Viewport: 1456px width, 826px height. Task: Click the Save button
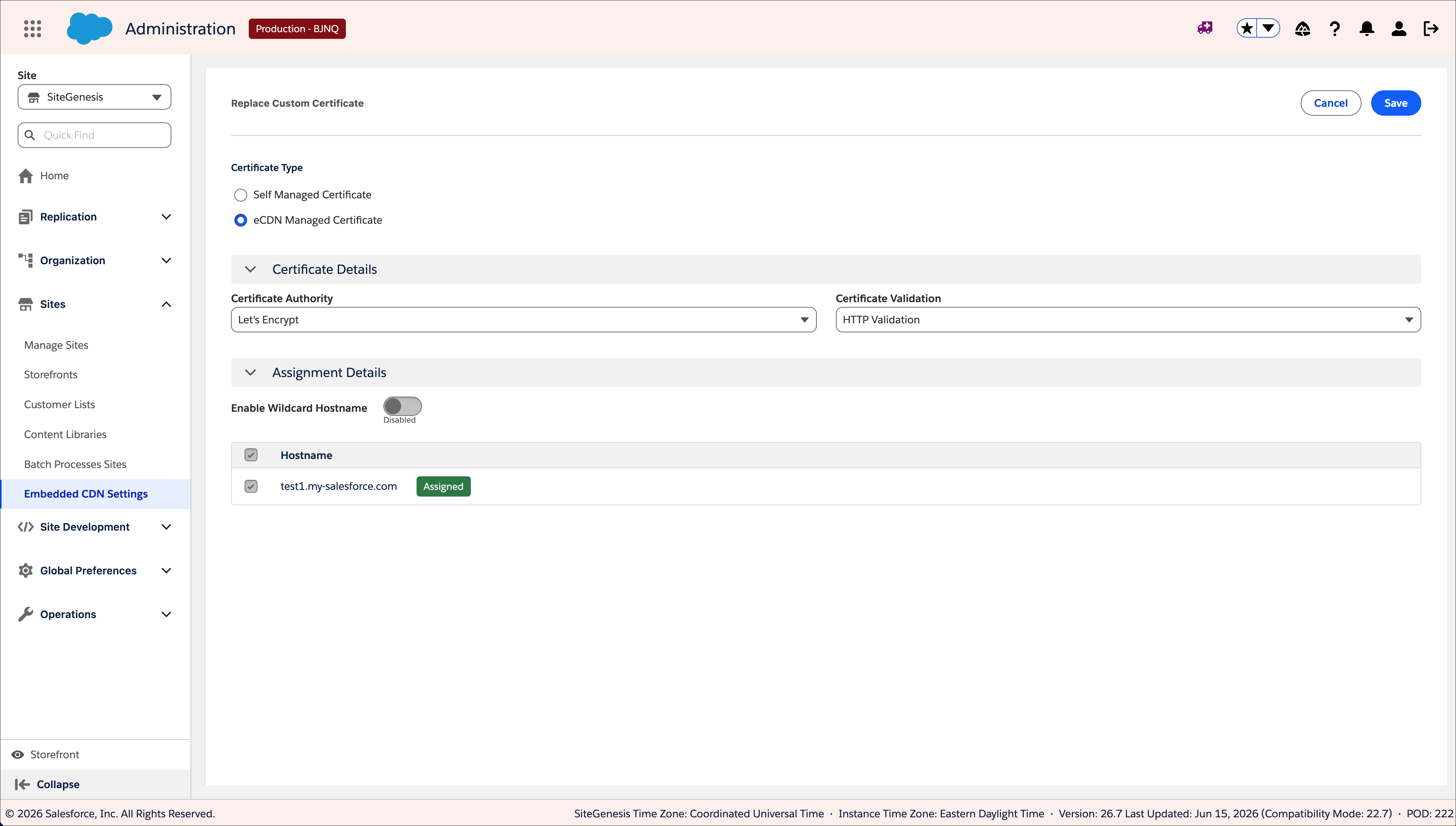pyautogui.click(x=1395, y=103)
